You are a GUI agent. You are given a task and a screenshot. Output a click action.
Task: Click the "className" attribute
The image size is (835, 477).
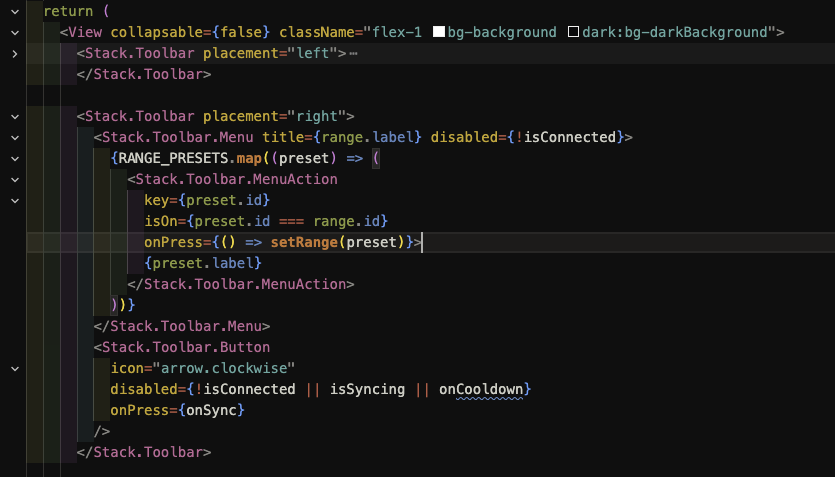(x=317, y=32)
